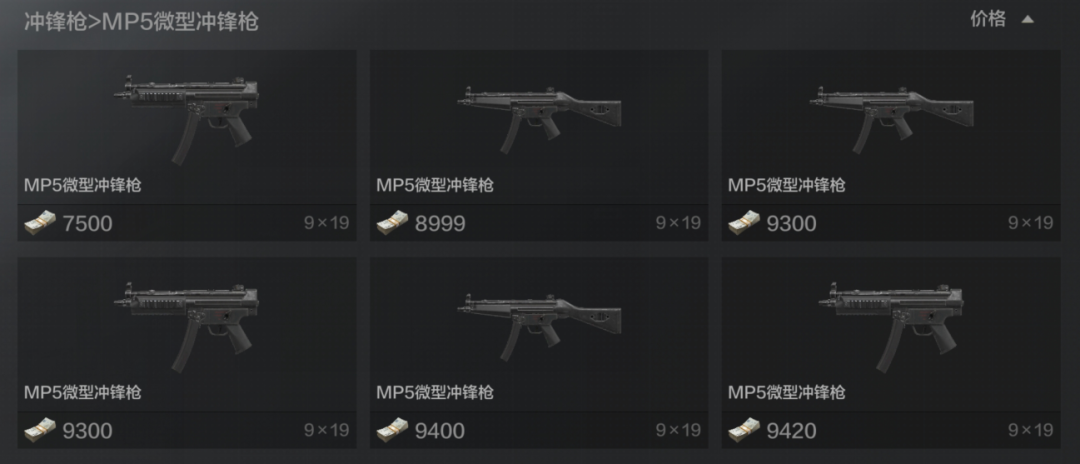This screenshot has height=464, width=1080.
Task: Click the 8999 price text
Action: 439,224
